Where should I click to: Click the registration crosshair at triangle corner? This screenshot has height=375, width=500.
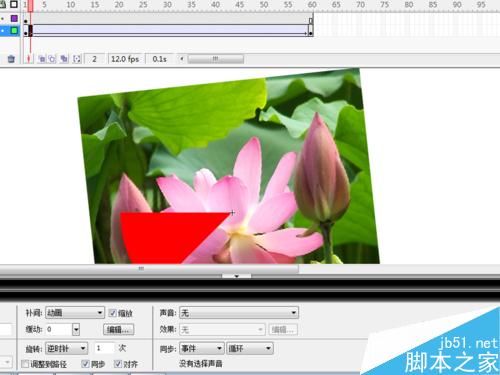coord(232,212)
